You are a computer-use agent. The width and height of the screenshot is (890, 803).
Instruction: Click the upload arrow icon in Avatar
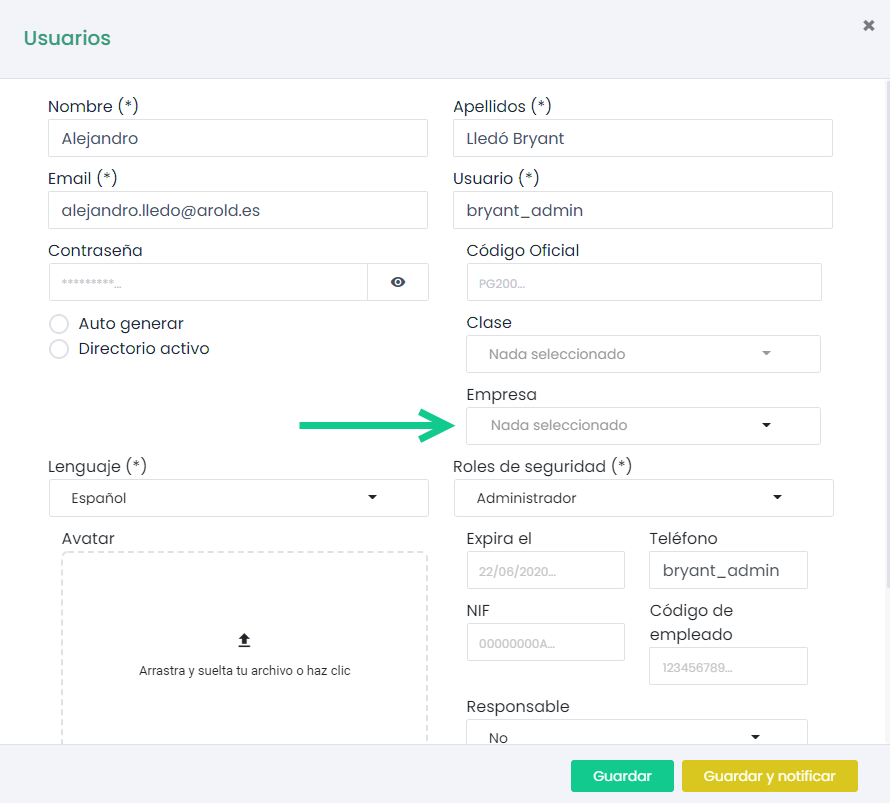click(x=244, y=640)
